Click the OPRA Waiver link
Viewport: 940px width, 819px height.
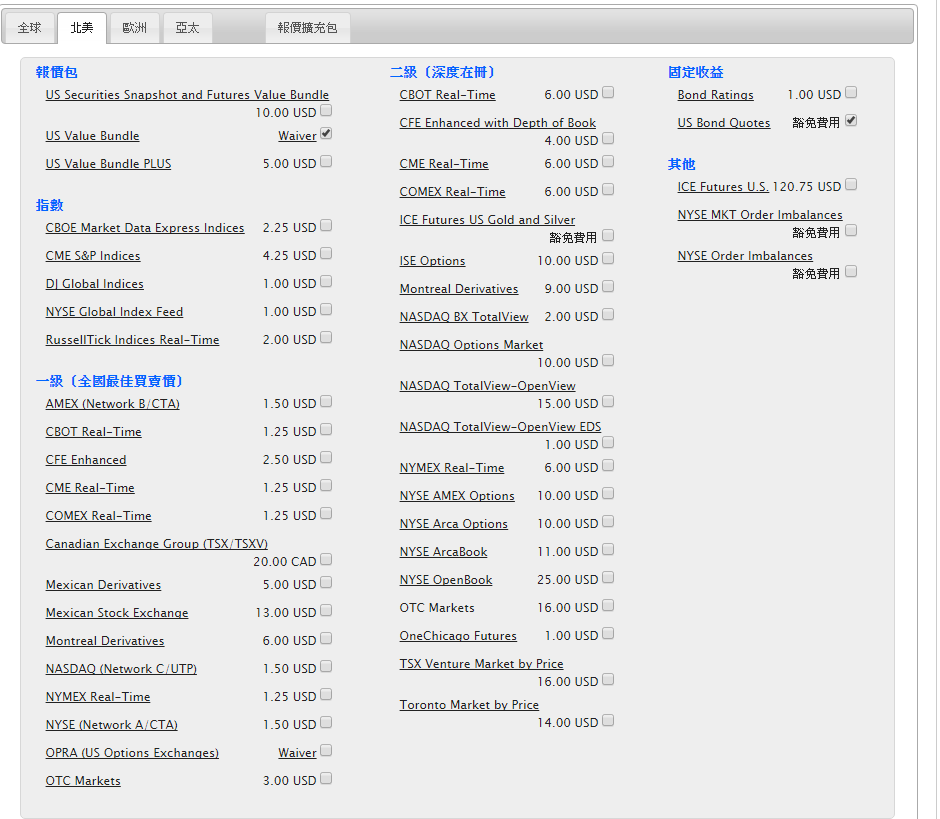pos(297,753)
